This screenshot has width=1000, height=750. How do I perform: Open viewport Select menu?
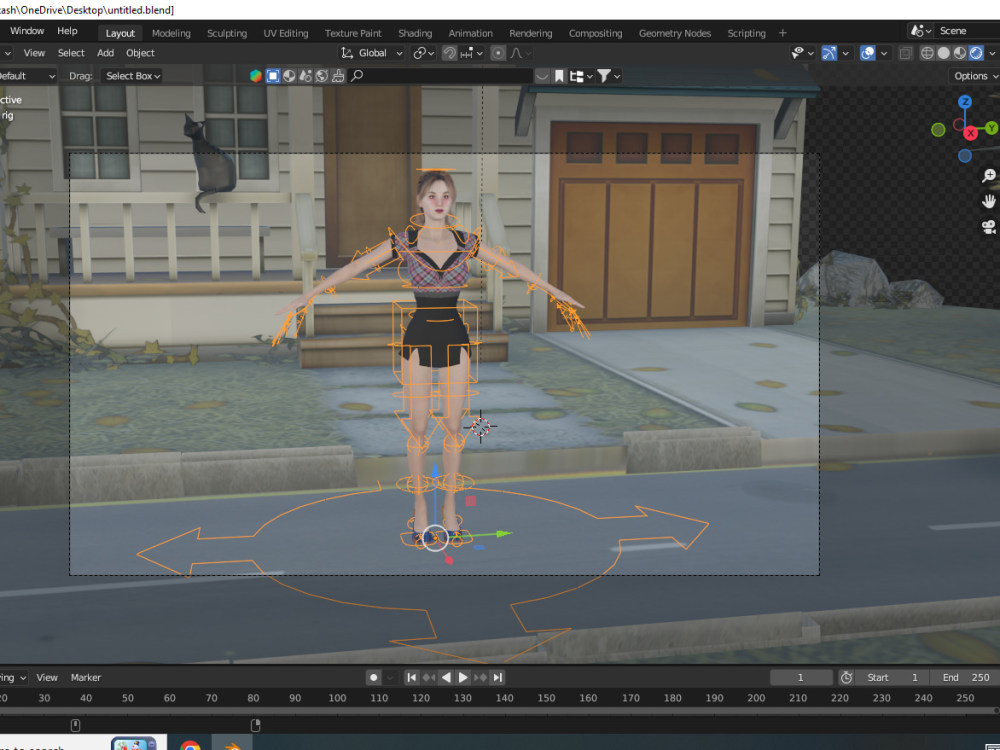click(71, 53)
